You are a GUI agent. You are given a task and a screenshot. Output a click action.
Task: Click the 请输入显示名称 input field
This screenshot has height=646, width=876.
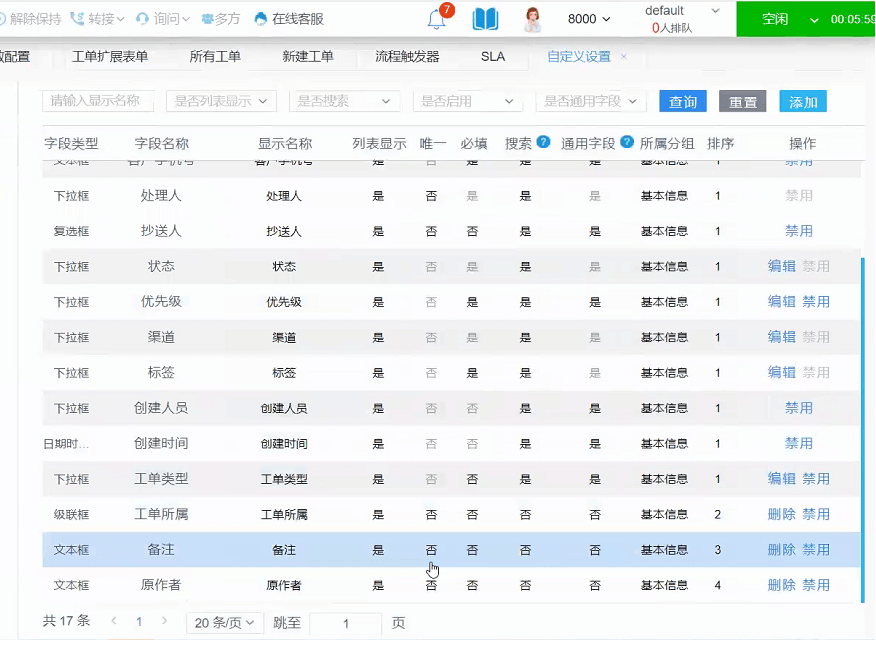pos(97,101)
